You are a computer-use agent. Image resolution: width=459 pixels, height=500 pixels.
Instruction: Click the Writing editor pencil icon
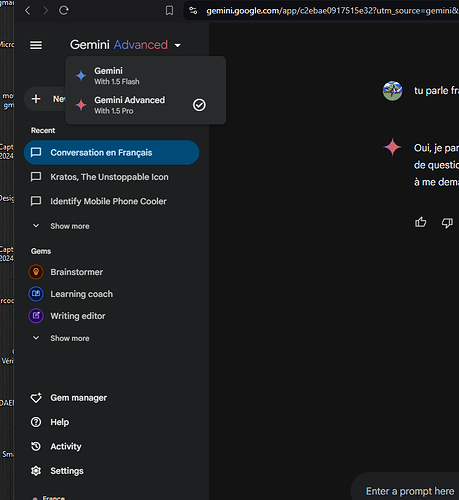[x=36, y=316]
